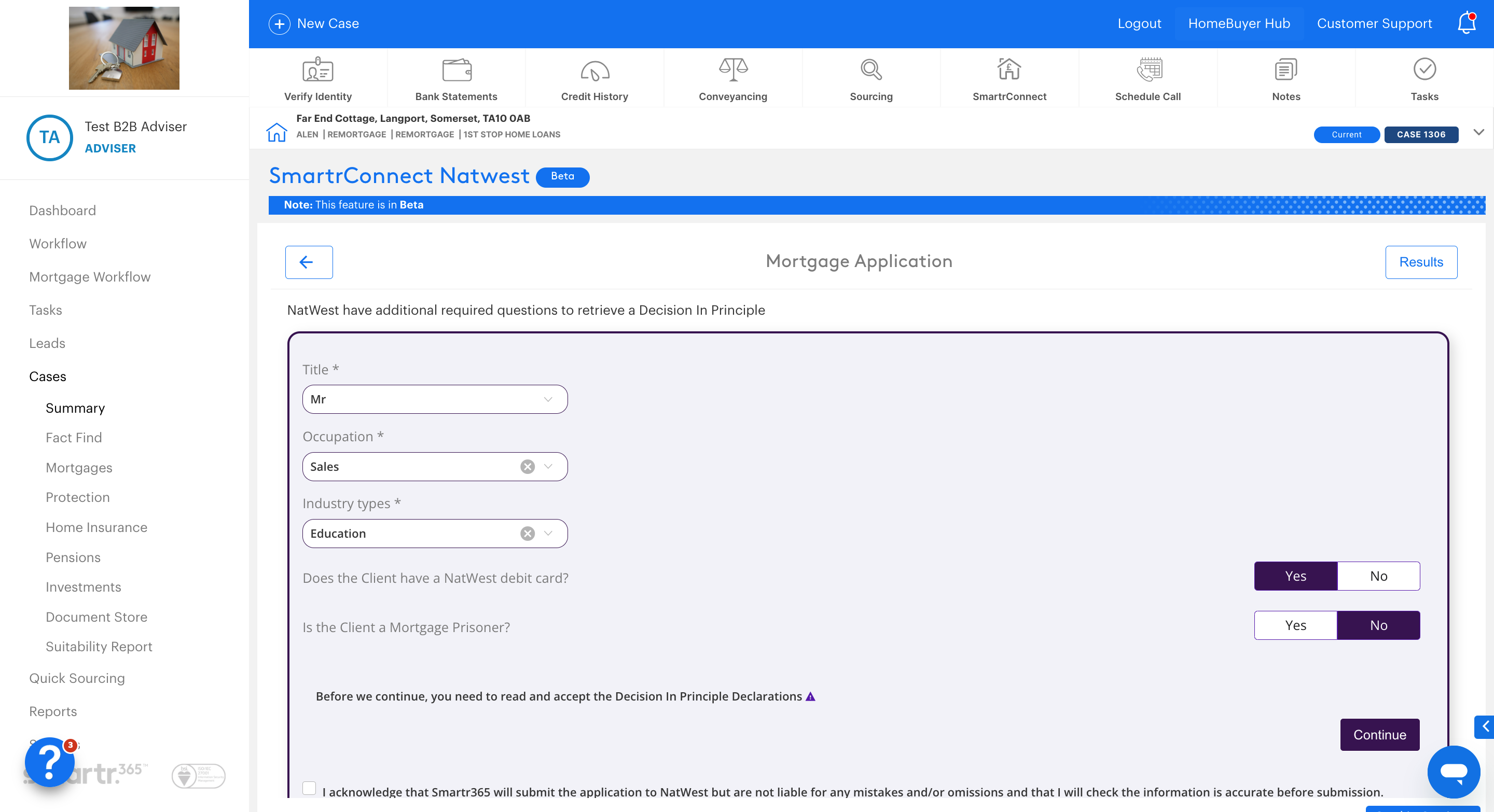Open Workflow in sidebar
The width and height of the screenshot is (1494, 812).
(58, 243)
